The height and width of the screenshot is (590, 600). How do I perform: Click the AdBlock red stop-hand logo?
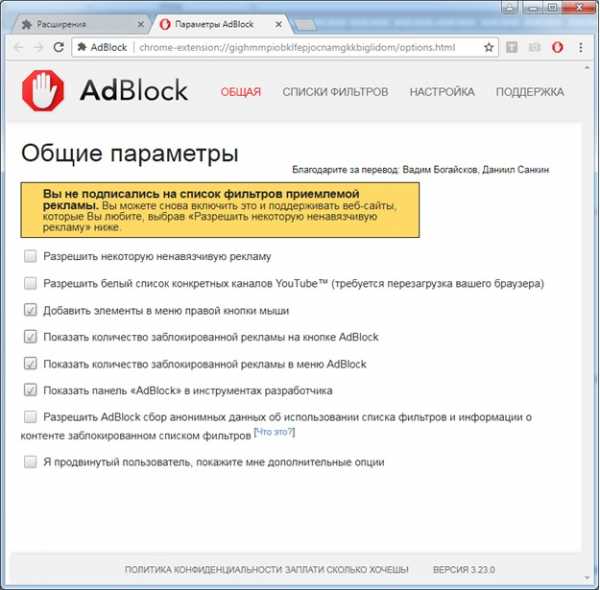point(43,91)
